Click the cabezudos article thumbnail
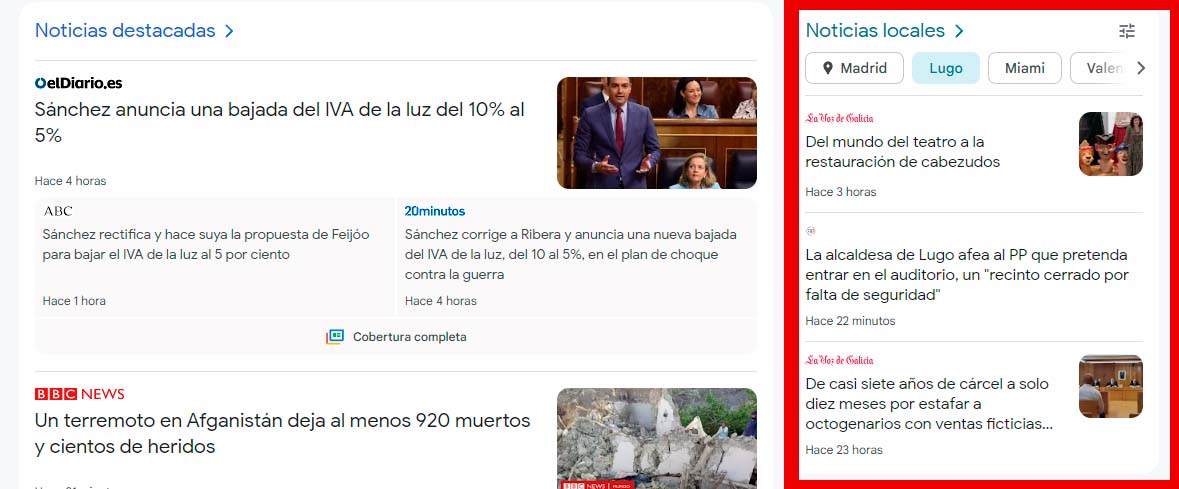The width and height of the screenshot is (1179, 489). (x=1110, y=144)
